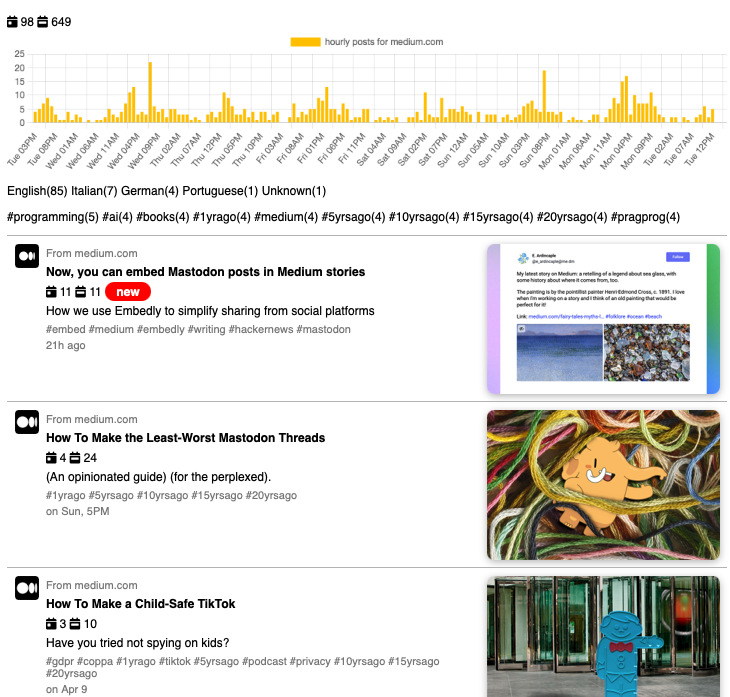Open the #embed tag
The image size is (730, 697).
tap(66, 330)
